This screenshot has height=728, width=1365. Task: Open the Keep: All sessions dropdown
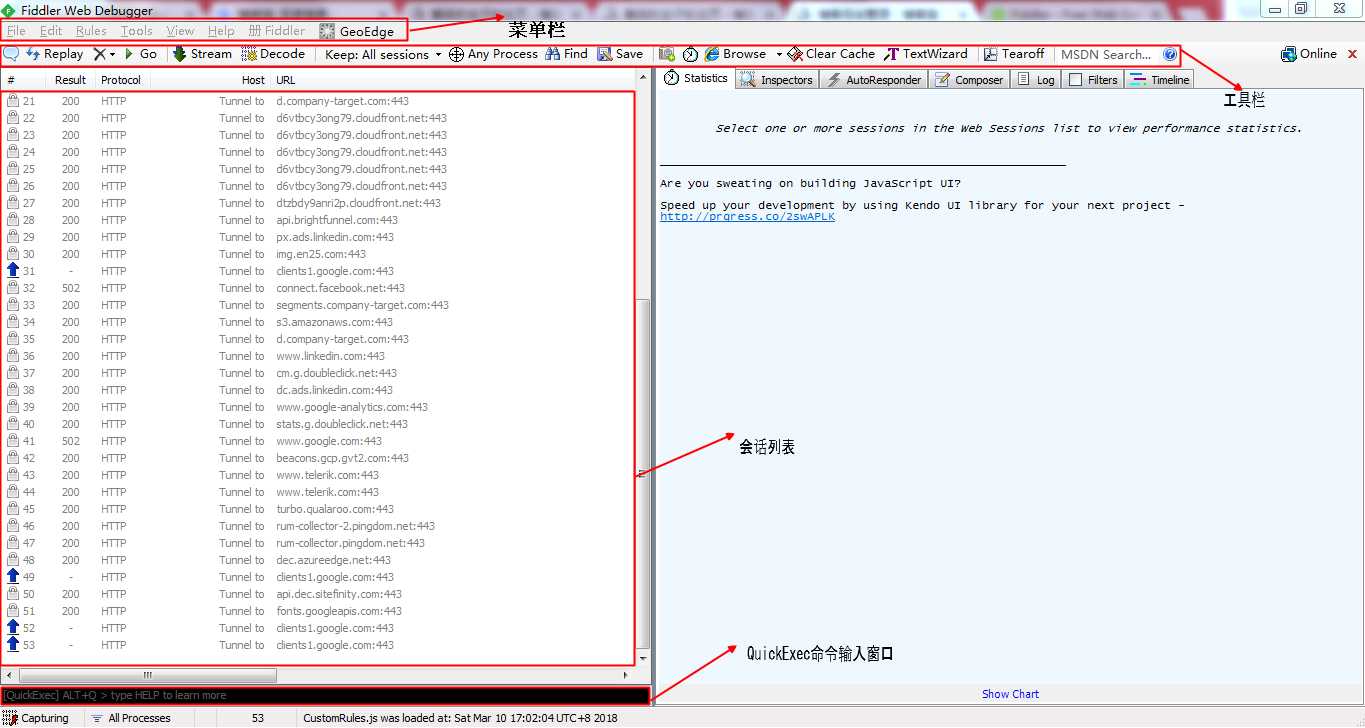[x=384, y=54]
